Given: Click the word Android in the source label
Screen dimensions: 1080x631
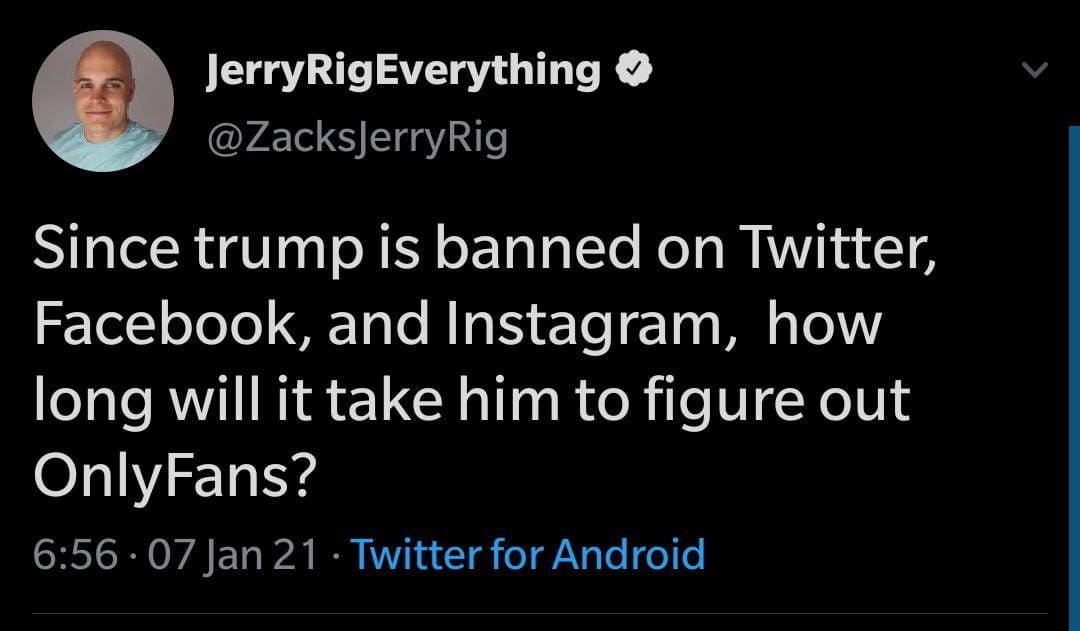Looking at the screenshot, I should click(x=629, y=553).
